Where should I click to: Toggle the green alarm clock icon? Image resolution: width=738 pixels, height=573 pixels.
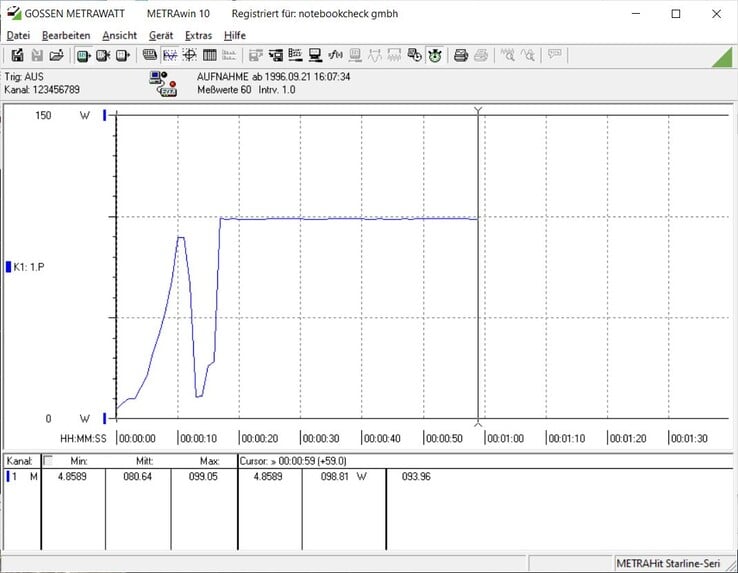coord(434,56)
